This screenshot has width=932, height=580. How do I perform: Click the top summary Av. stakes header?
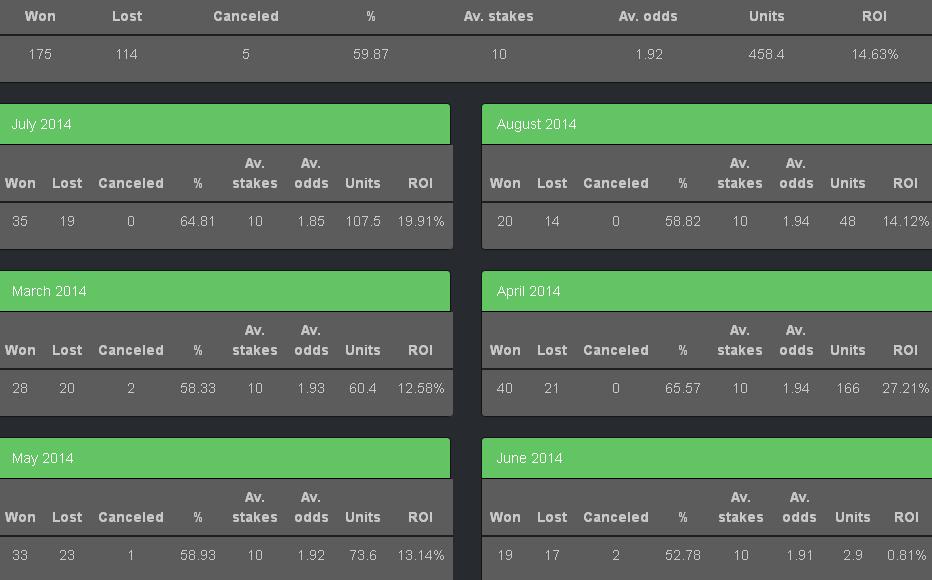click(498, 17)
